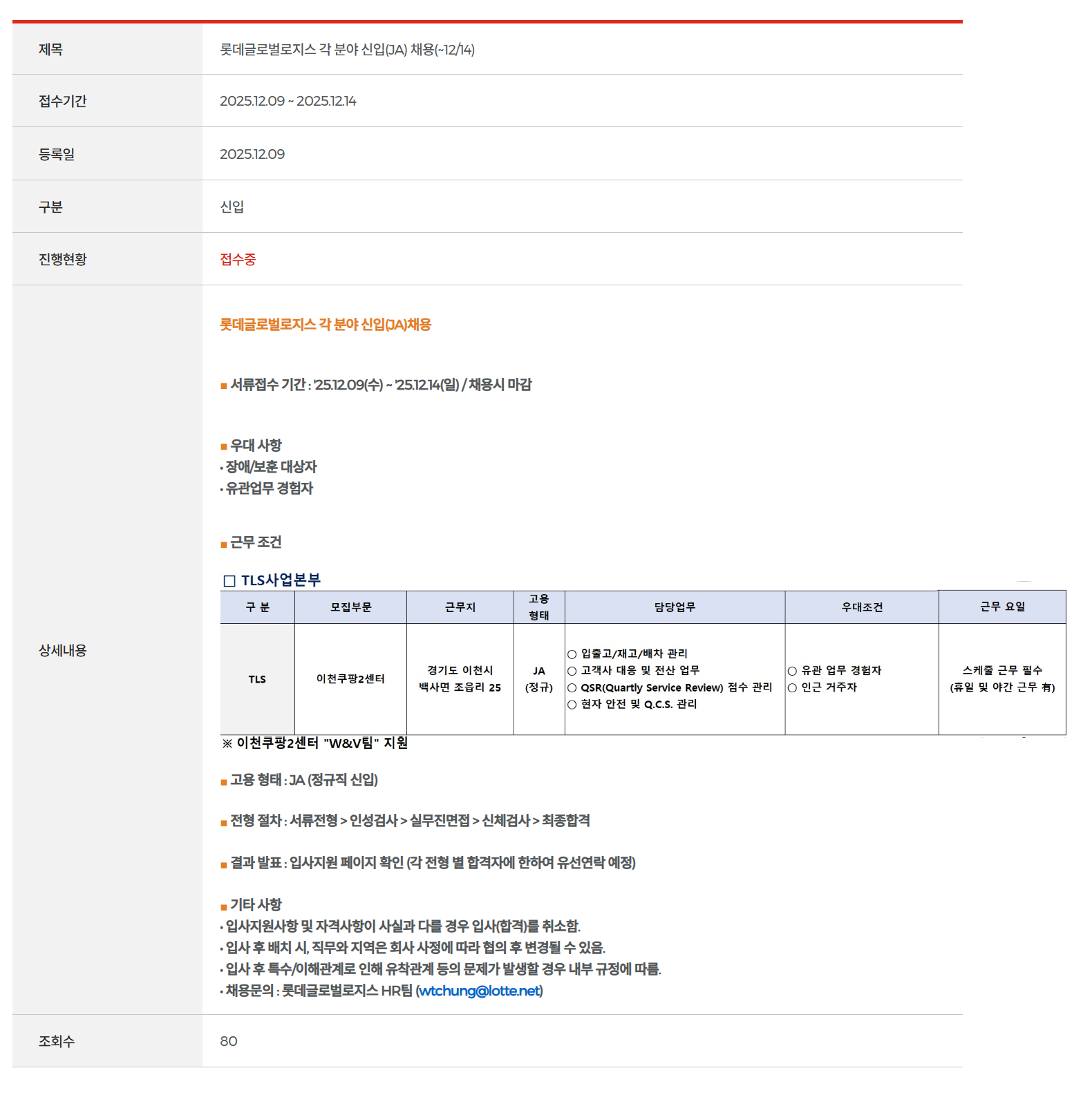This screenshot has height=1095, width=1092.
Task: Click the circle bullet beside 입출고/재고/배차 관리
Action: tap(572, 654)
